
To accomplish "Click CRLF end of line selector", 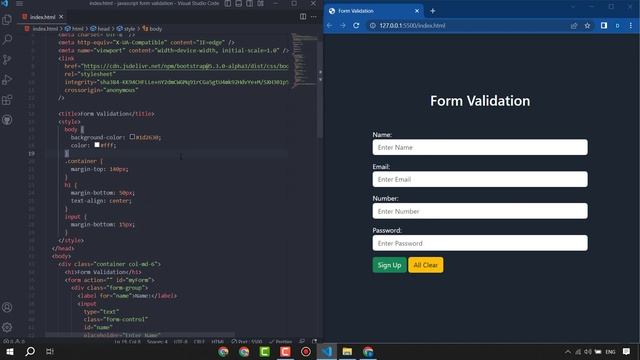I will point(199,342).
